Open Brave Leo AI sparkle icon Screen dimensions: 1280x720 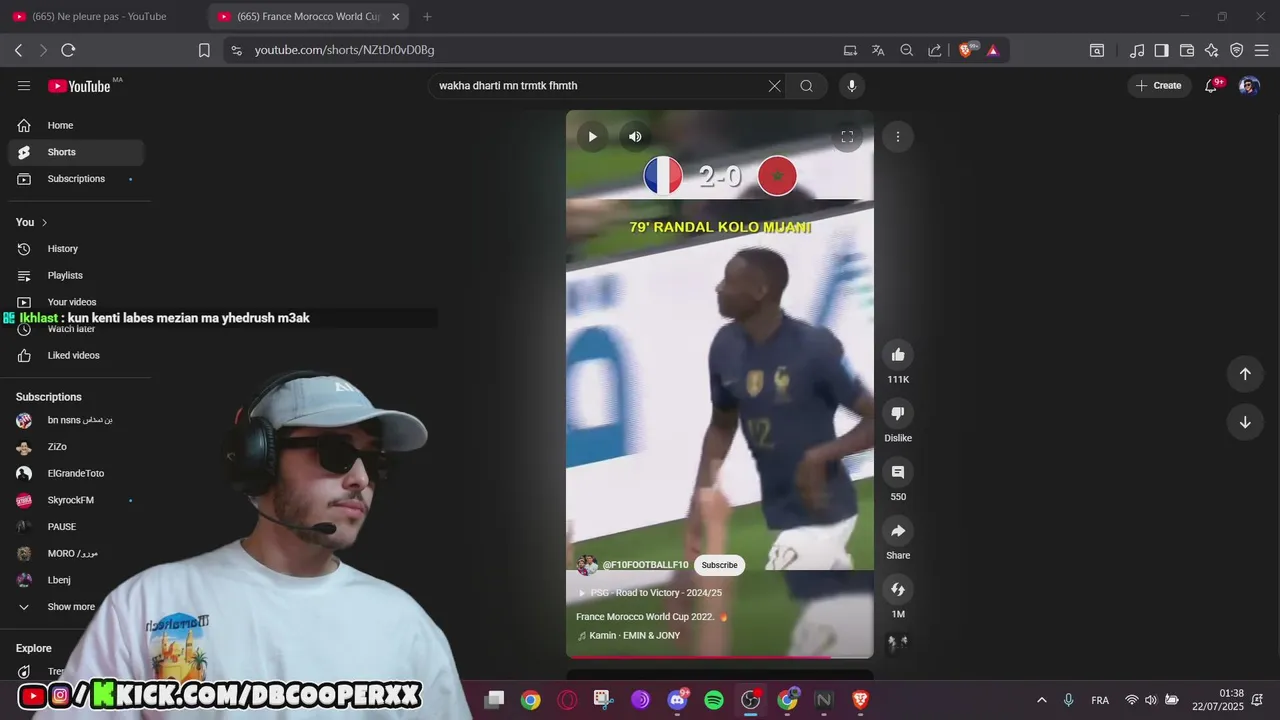pos(1212,50)
